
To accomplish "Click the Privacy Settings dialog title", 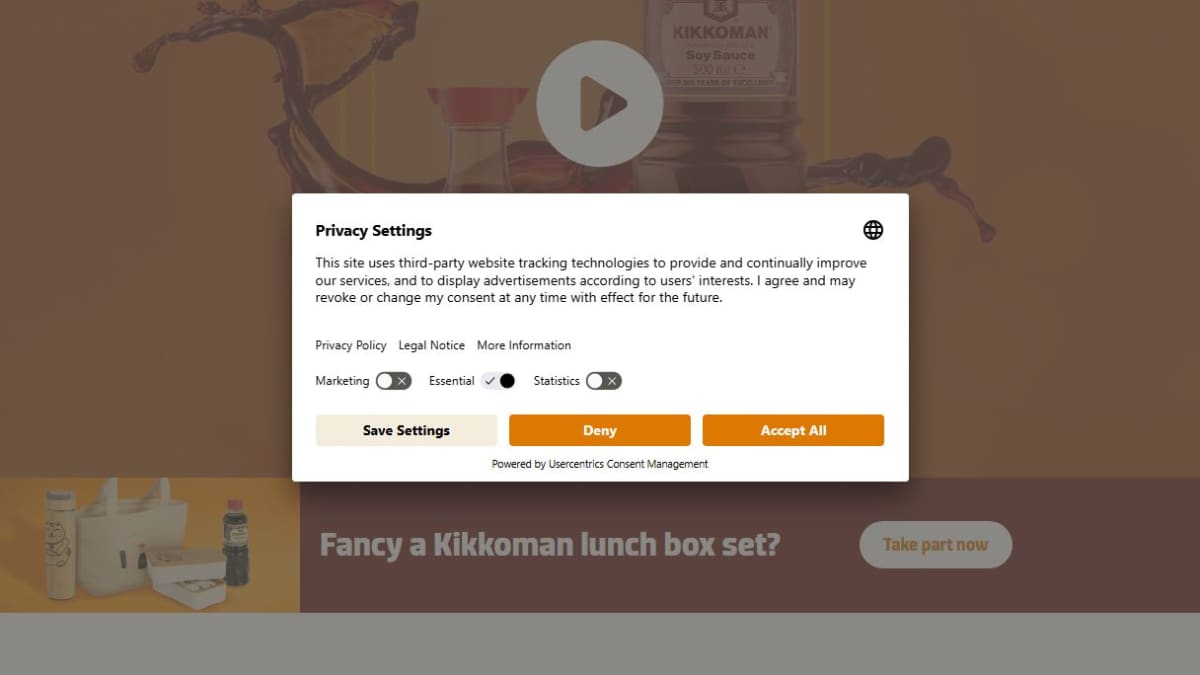I will click(x=374, y=230).
